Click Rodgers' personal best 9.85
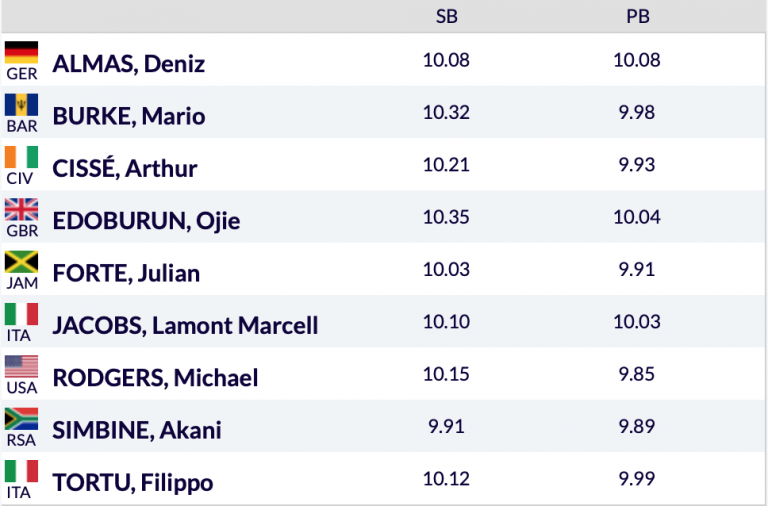This screenshot has height=506, width=768. click(x=637, y=374)
